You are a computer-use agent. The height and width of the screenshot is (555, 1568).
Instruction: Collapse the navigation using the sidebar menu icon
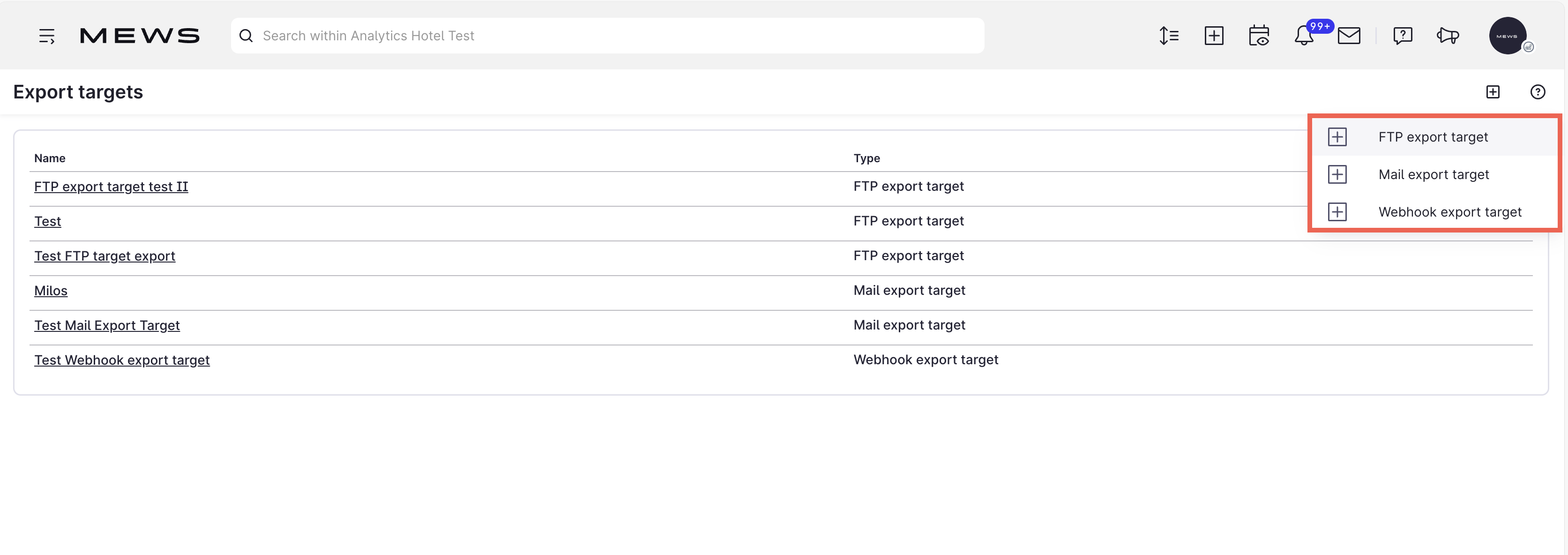click(47, 35)
